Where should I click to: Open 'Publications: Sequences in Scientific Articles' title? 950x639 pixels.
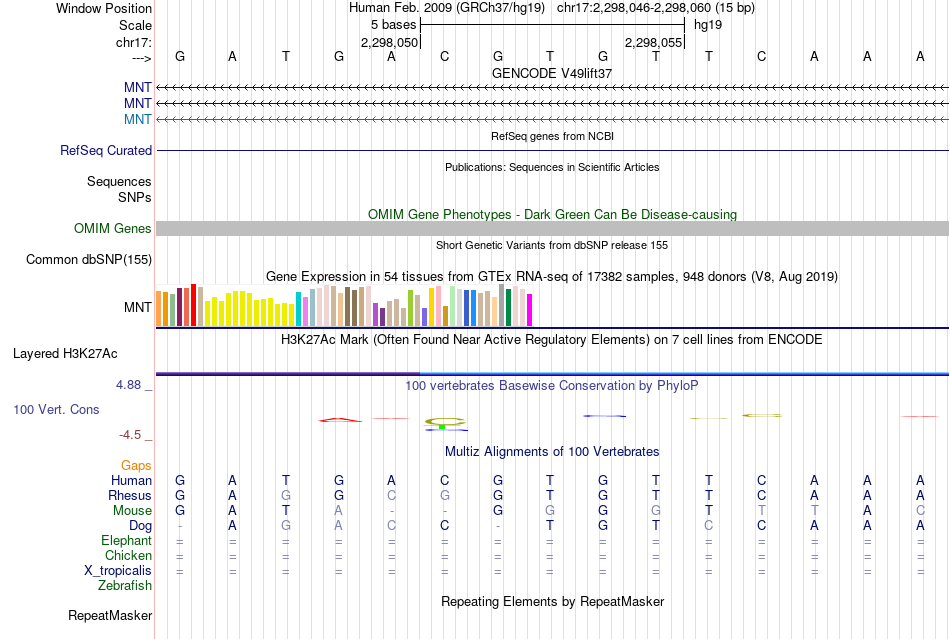[x=552, y=167]
